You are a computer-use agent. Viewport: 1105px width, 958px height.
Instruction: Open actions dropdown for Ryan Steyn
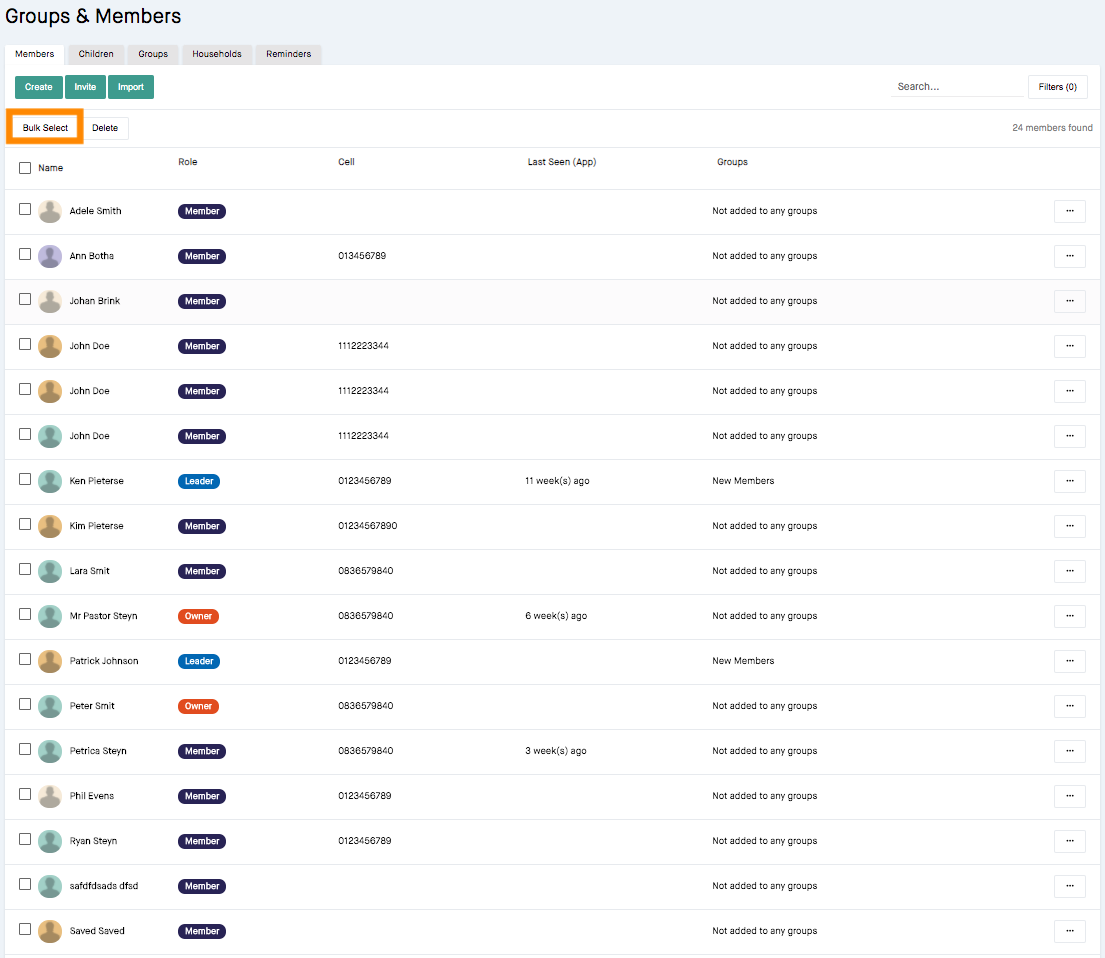(1069, 841)
